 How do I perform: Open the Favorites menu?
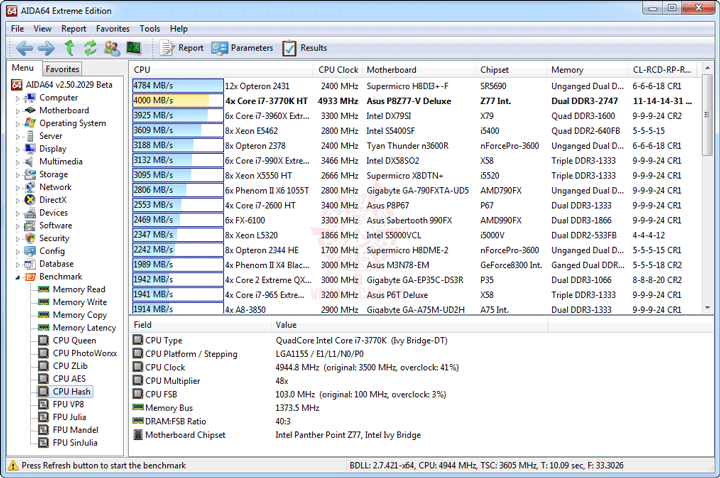(x=112, y=28)
